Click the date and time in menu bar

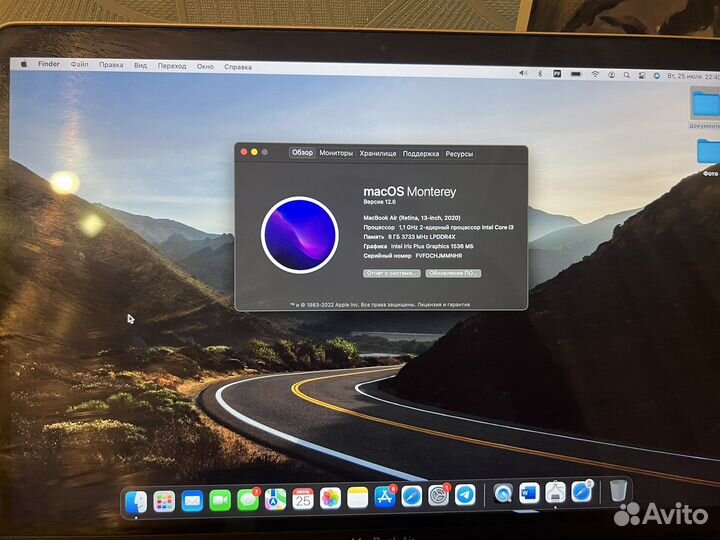tap(693, 76)
